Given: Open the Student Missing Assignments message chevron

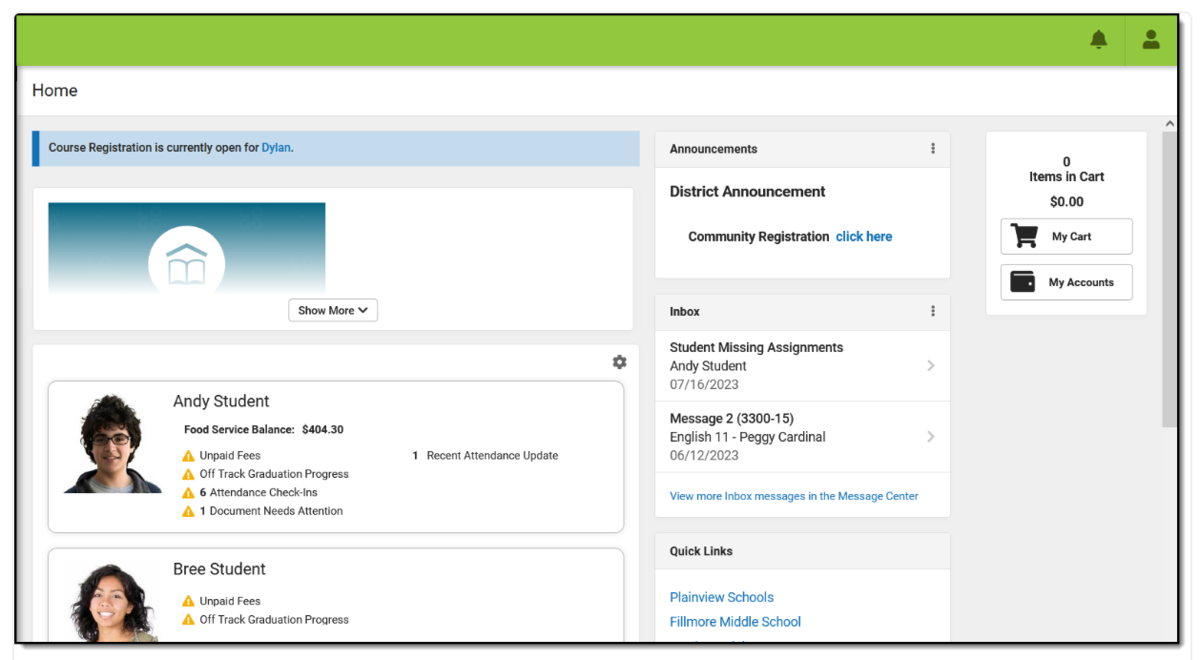Looking at the screenshot, I should click(931, 366).
